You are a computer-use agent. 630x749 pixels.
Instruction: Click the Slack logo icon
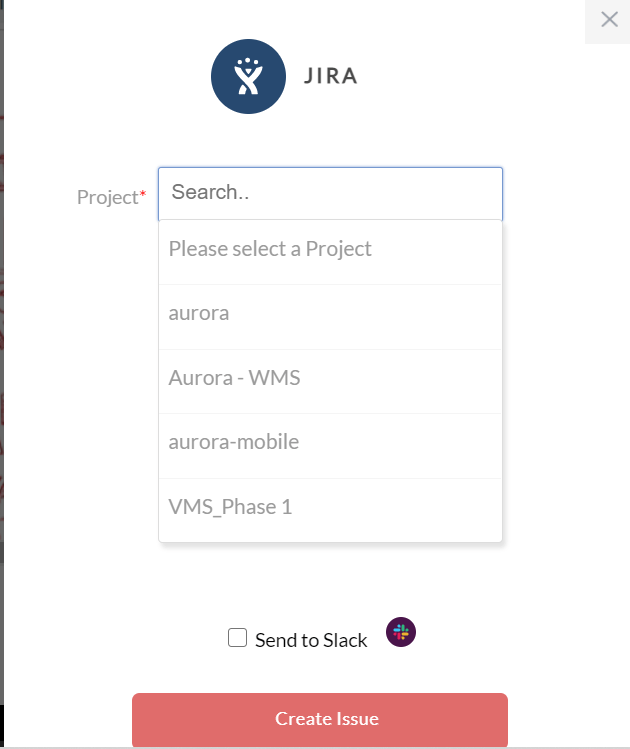point(401,632)
